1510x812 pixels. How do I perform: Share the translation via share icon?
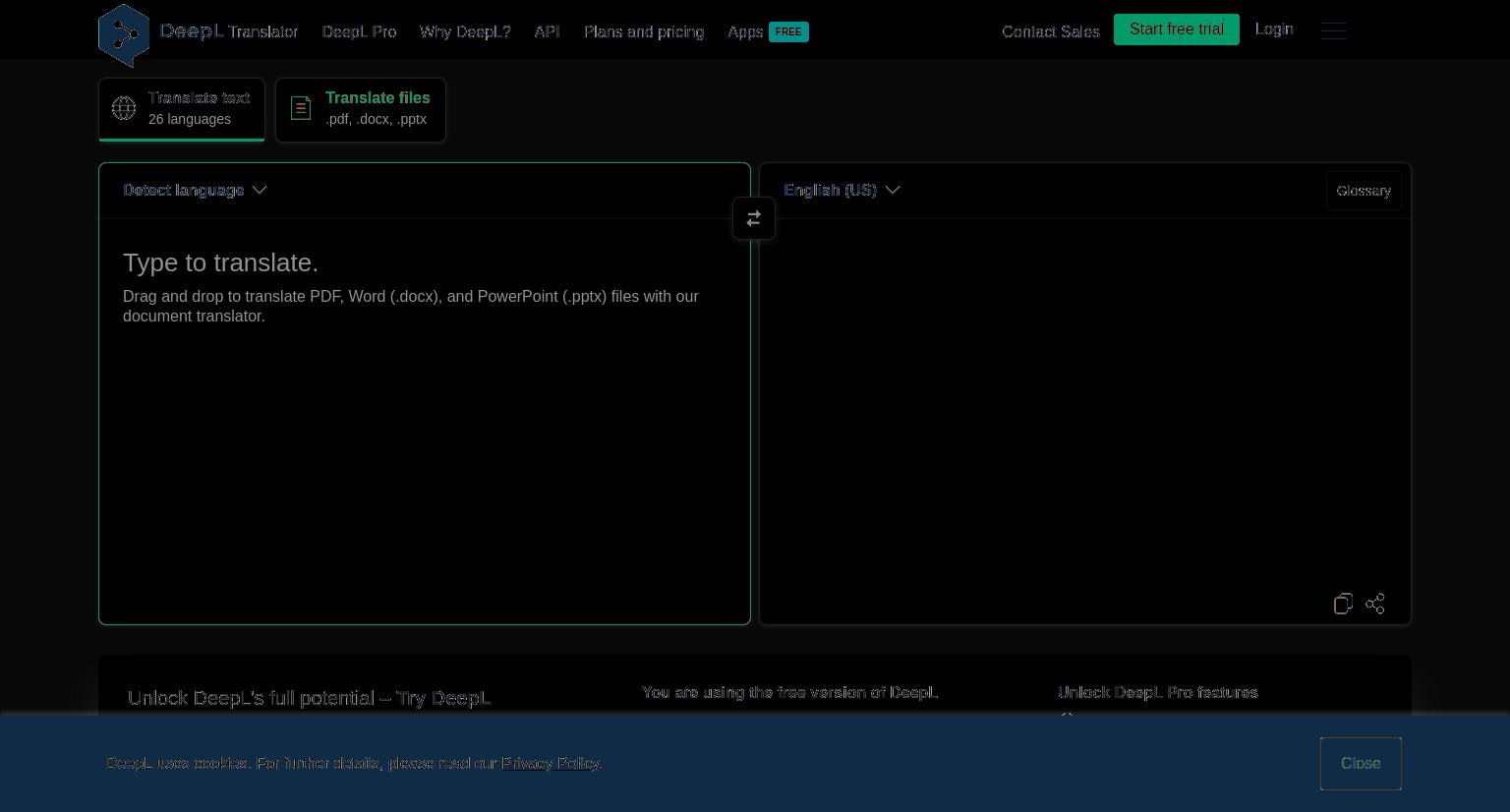point(1375,604)
